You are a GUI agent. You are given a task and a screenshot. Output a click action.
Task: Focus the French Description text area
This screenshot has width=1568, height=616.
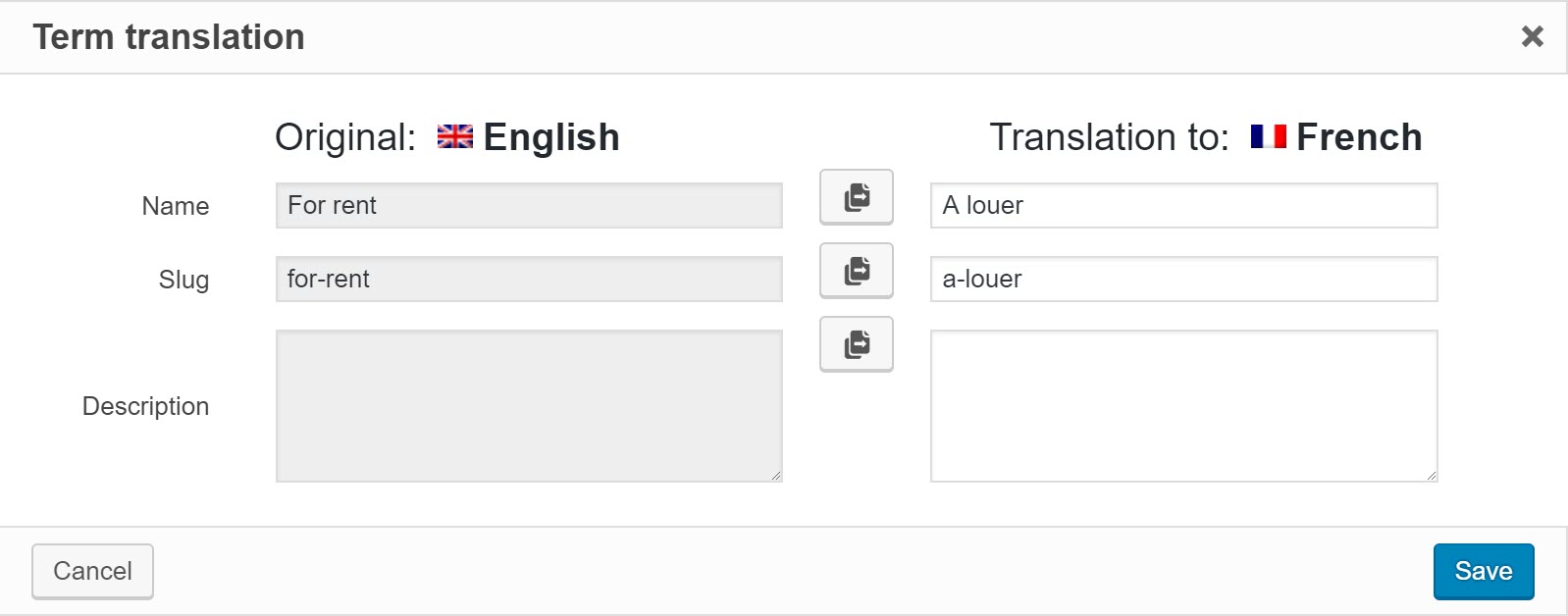tap(1182, 405)
